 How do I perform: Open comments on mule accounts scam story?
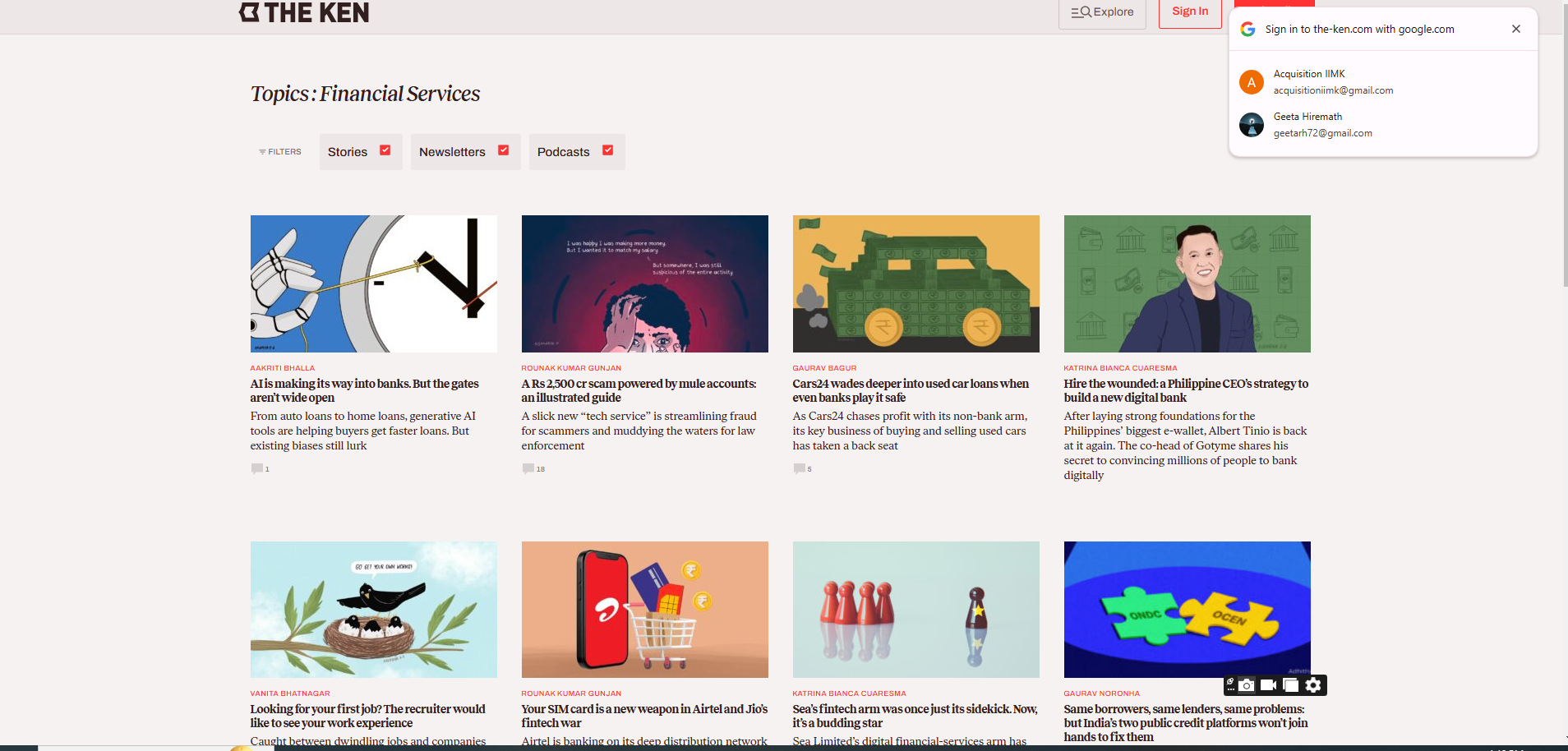(x=529, y=468)
